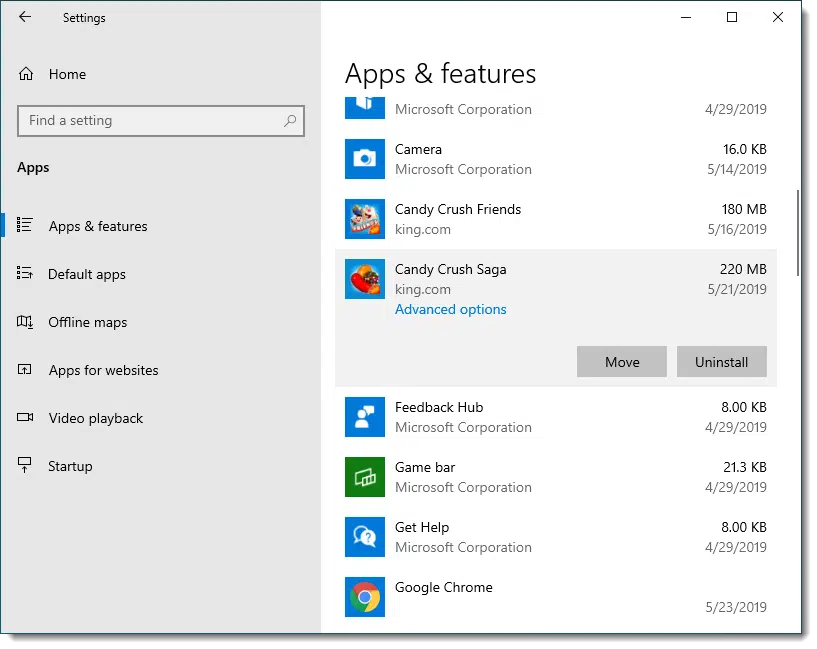Click the 5/14/2019 install date
This screenshot has width=817, height=649.
(737, 169)
